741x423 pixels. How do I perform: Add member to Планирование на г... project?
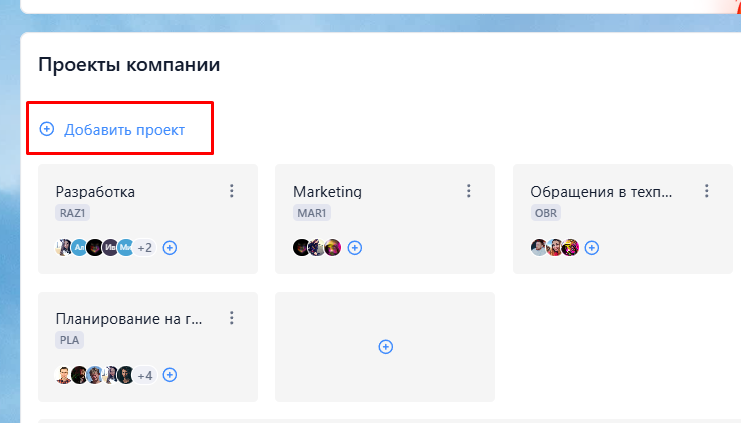(170, 375)
